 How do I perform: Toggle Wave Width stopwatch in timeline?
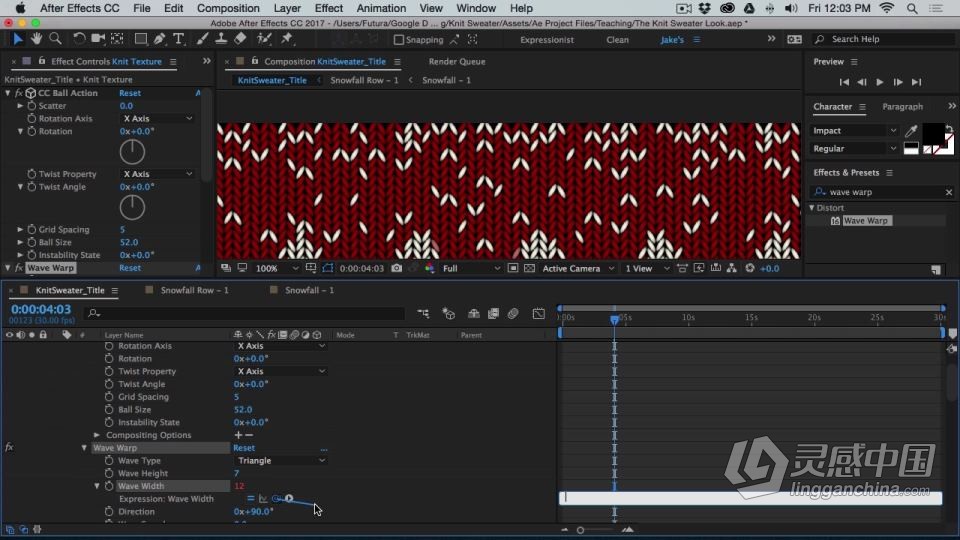pos(109,486)
